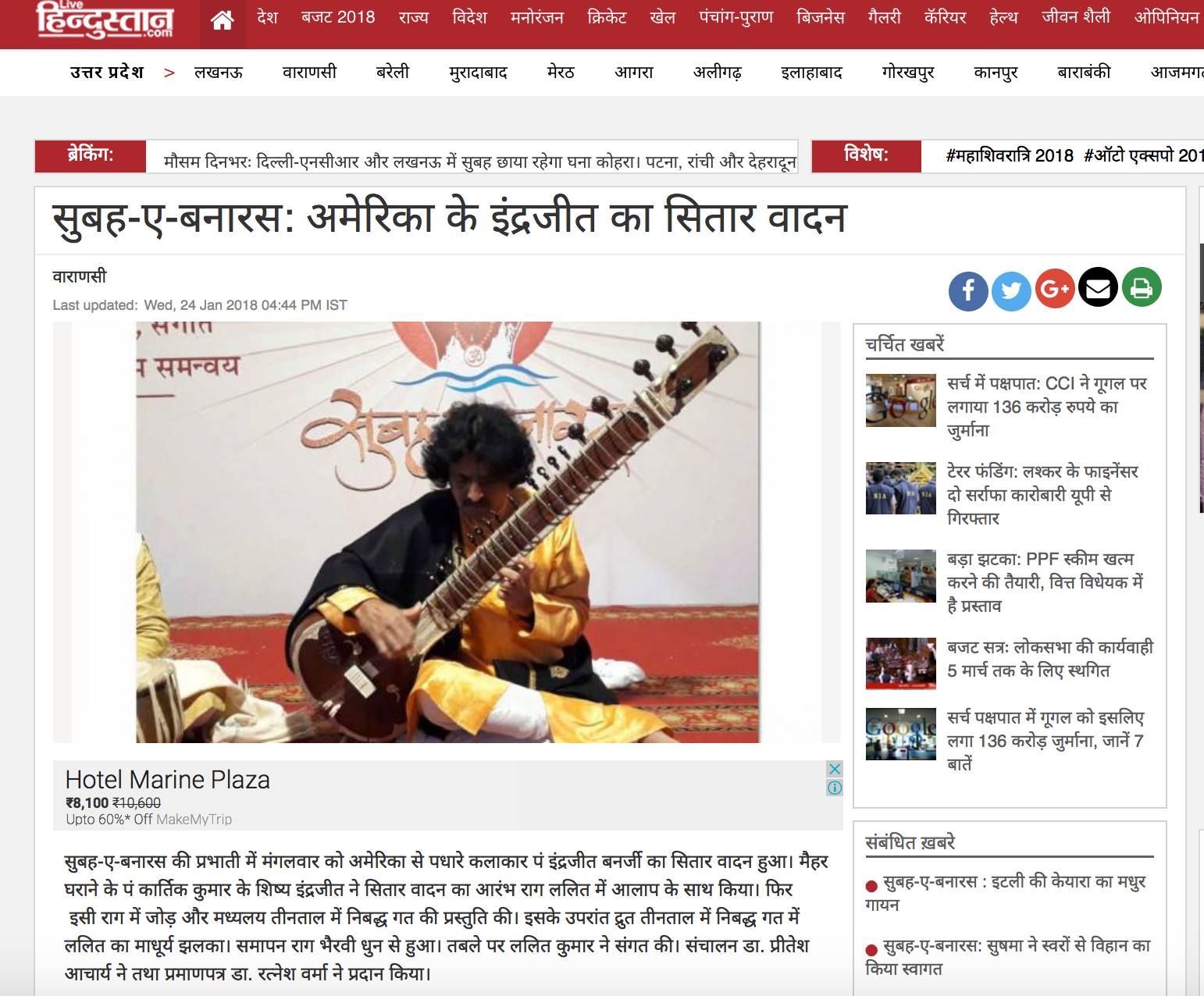Open related story about इटली की केयारा
The image size is (1204, 996).
click(x=1005, y=893)
